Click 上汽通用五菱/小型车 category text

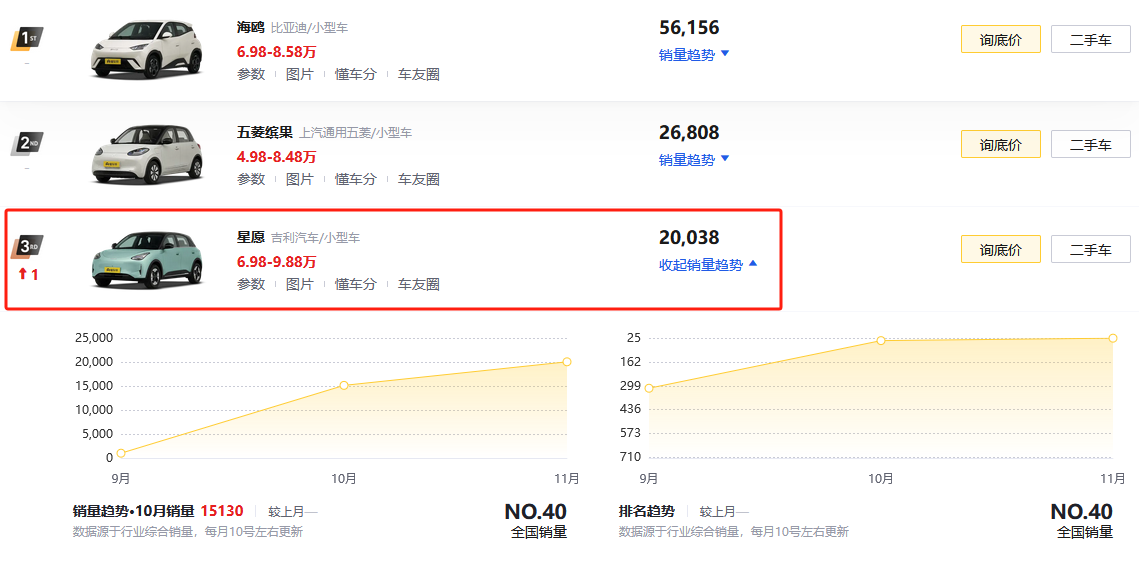point(355,134)
